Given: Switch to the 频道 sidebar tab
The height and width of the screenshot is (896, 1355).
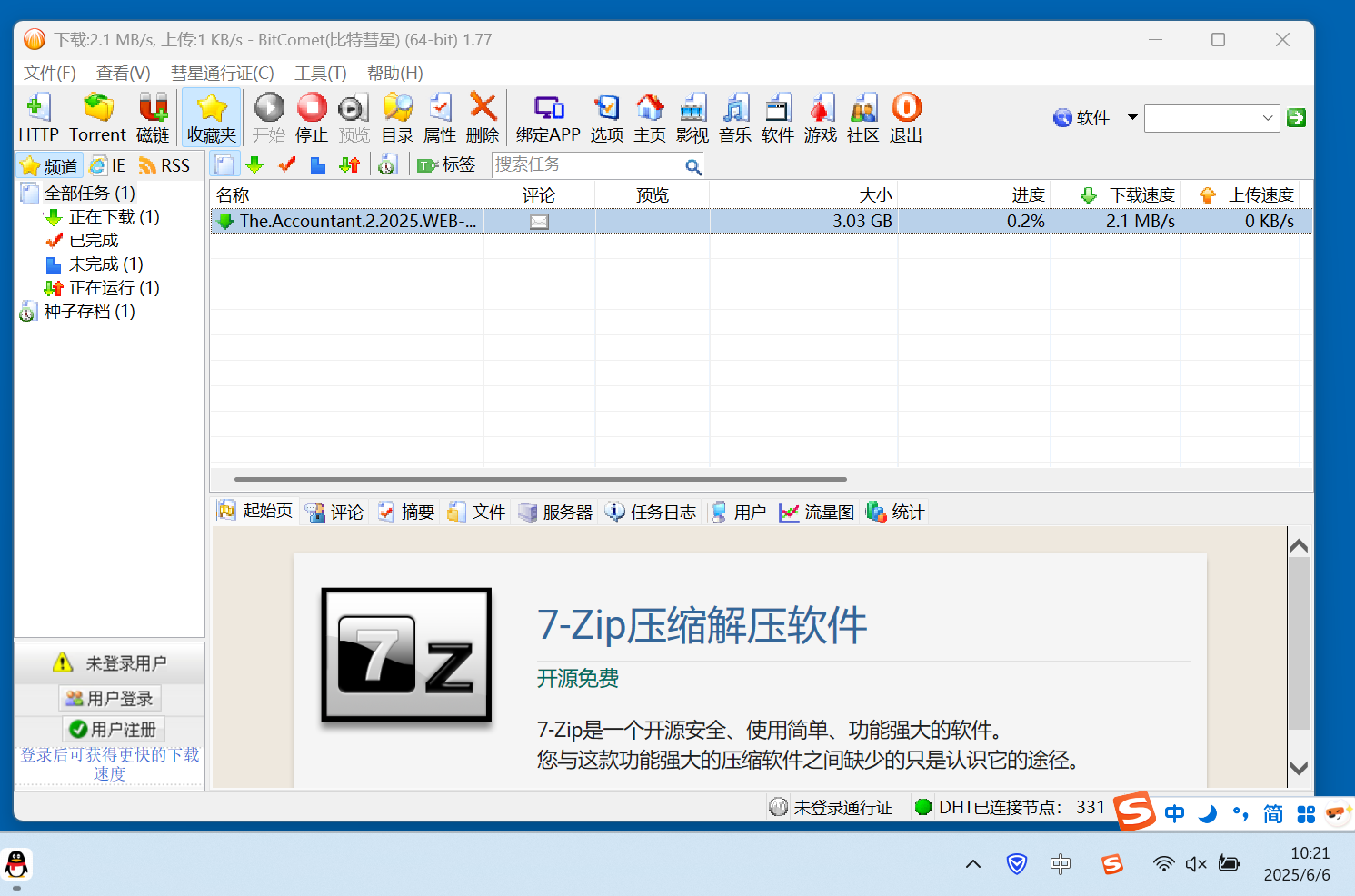Looking at the screenshot, I should (x=50, y=165).
